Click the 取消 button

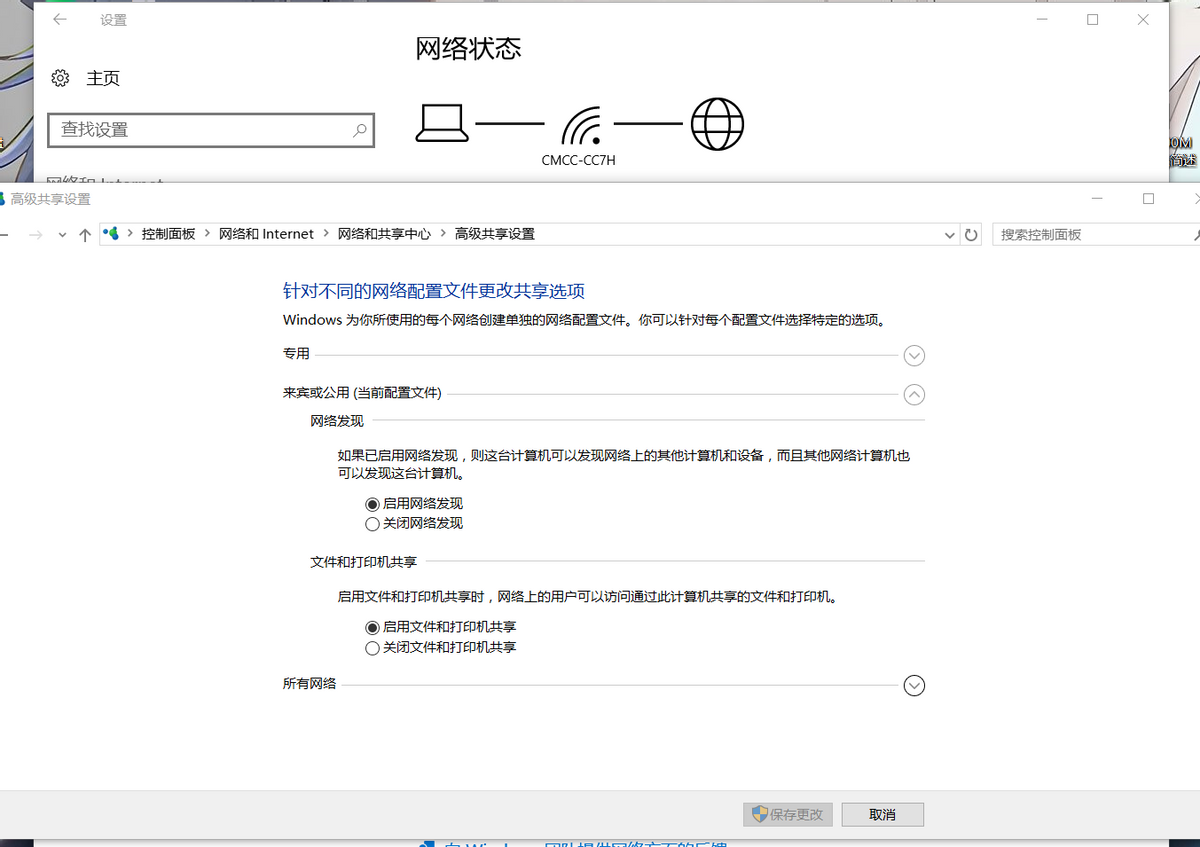[882, 814]
